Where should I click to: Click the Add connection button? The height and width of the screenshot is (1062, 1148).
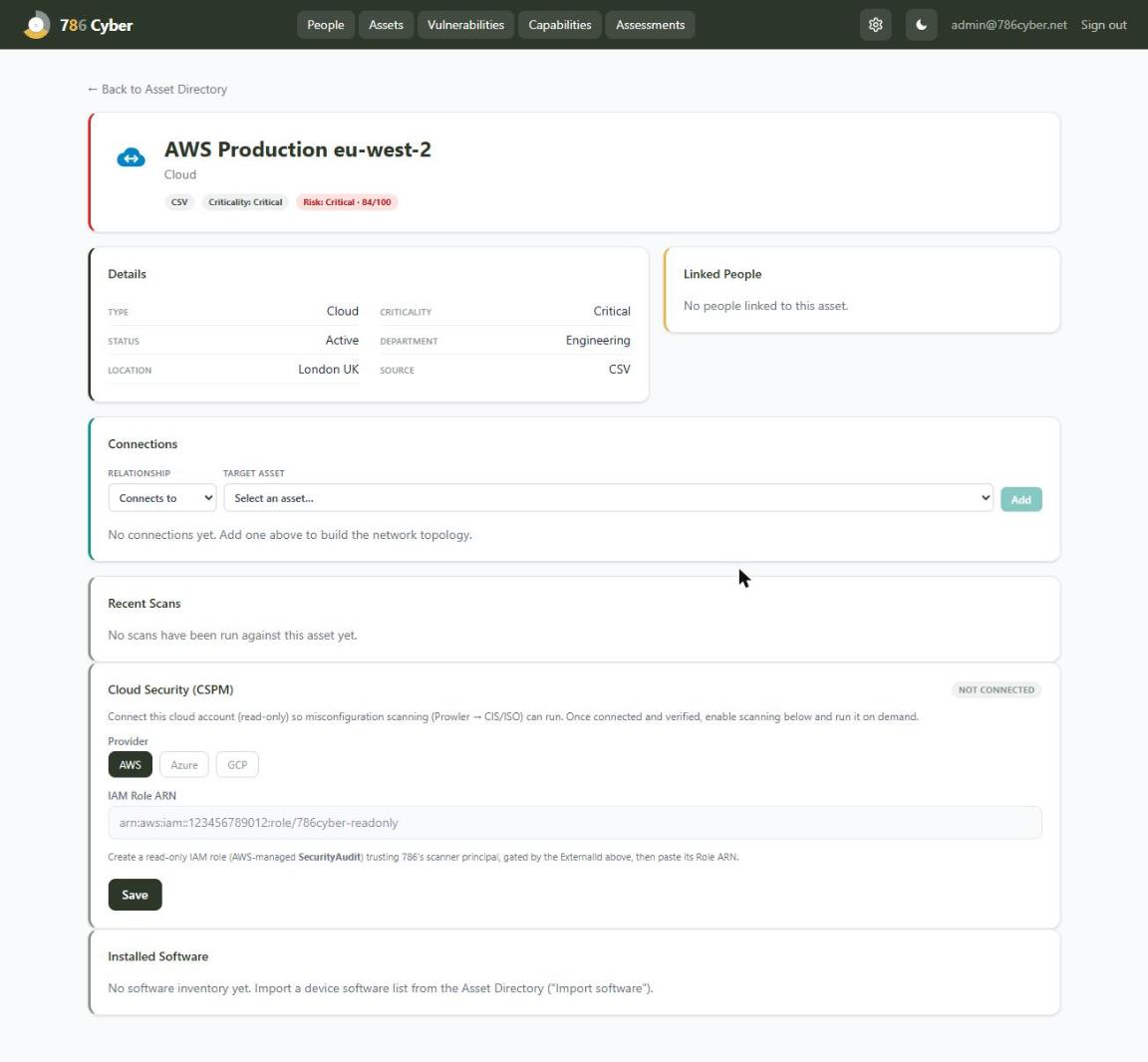[1020, 499]
